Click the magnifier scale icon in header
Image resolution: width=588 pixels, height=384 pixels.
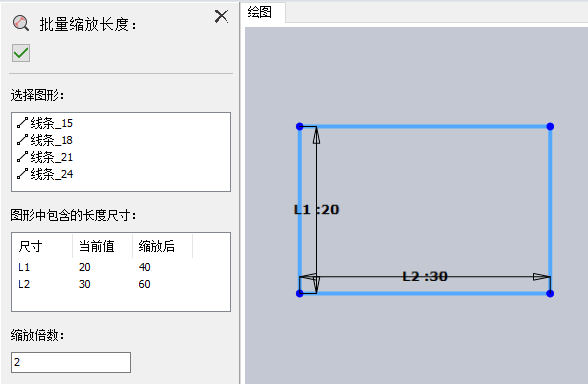click(21, 23)
